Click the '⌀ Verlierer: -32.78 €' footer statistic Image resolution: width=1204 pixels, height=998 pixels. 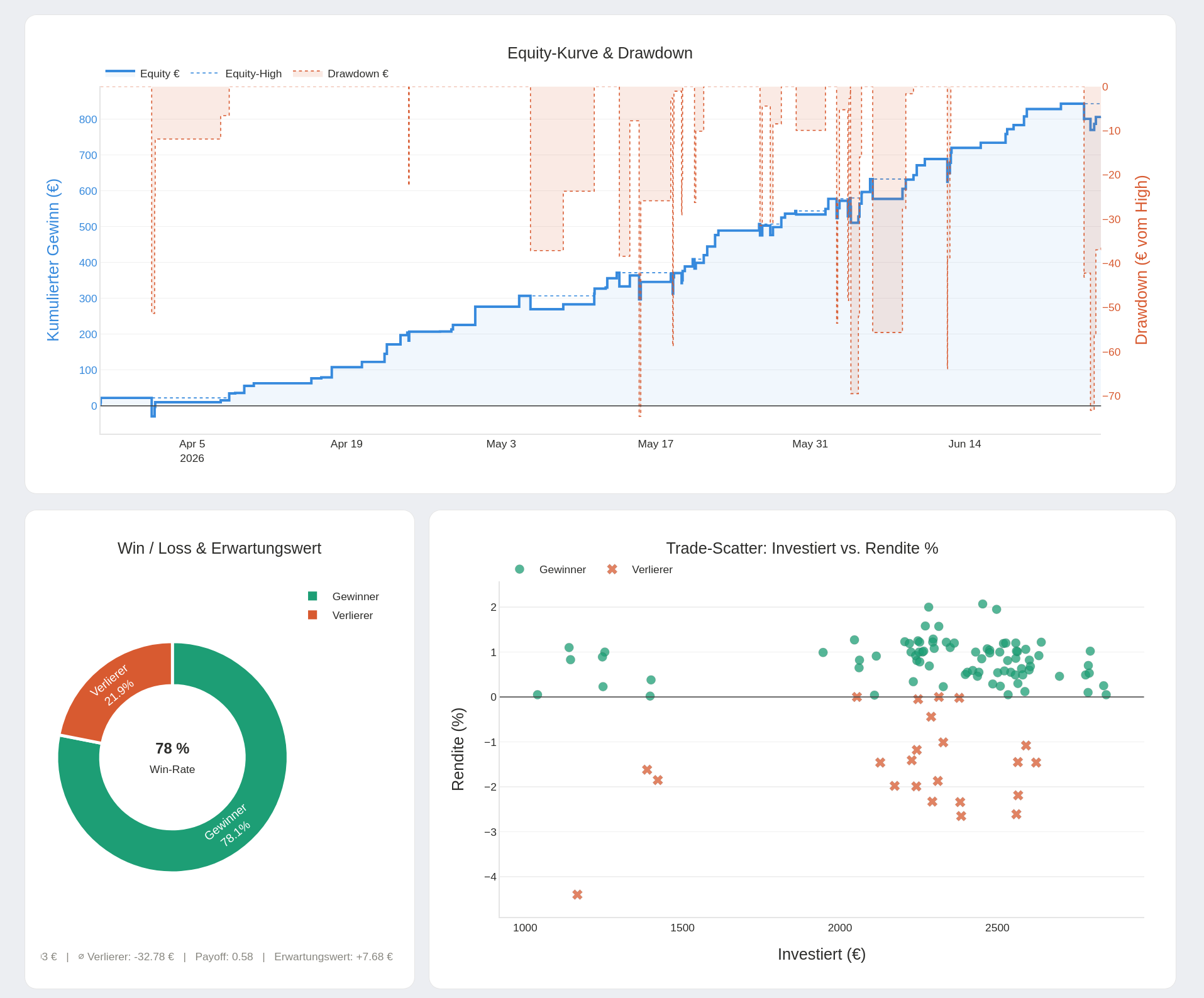(126, 957)
